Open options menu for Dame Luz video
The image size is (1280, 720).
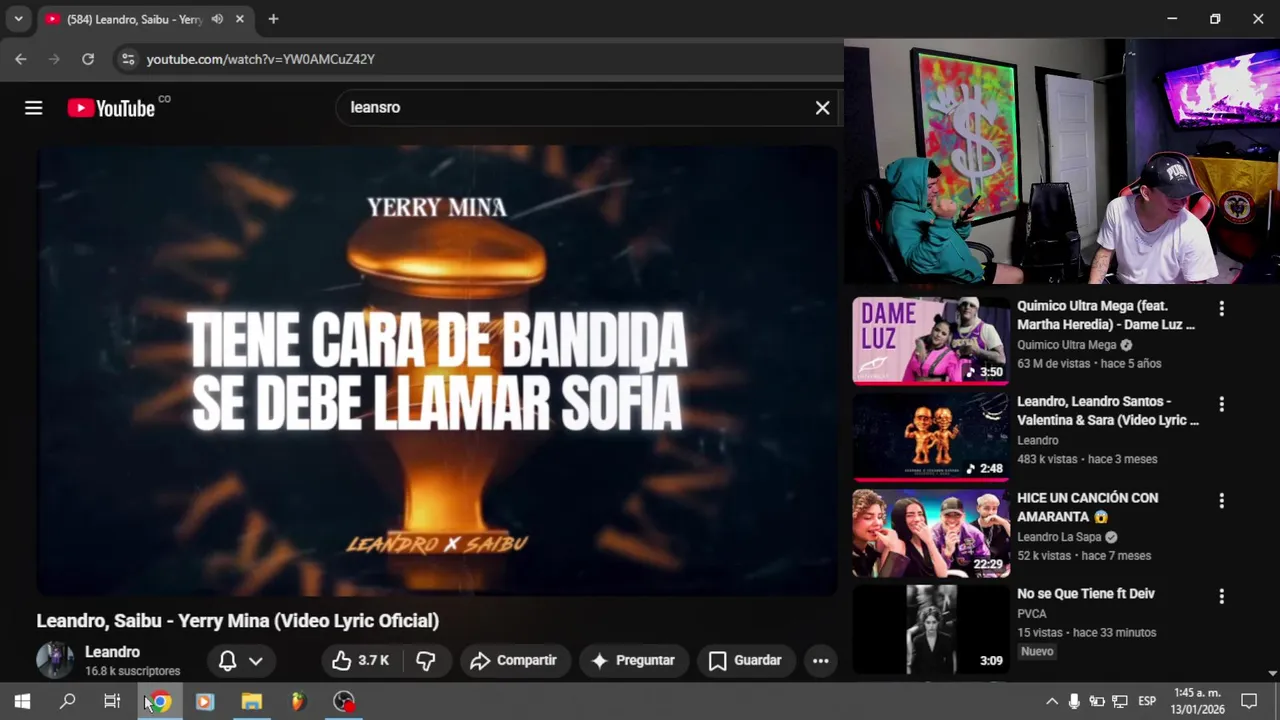[1221, 308]
